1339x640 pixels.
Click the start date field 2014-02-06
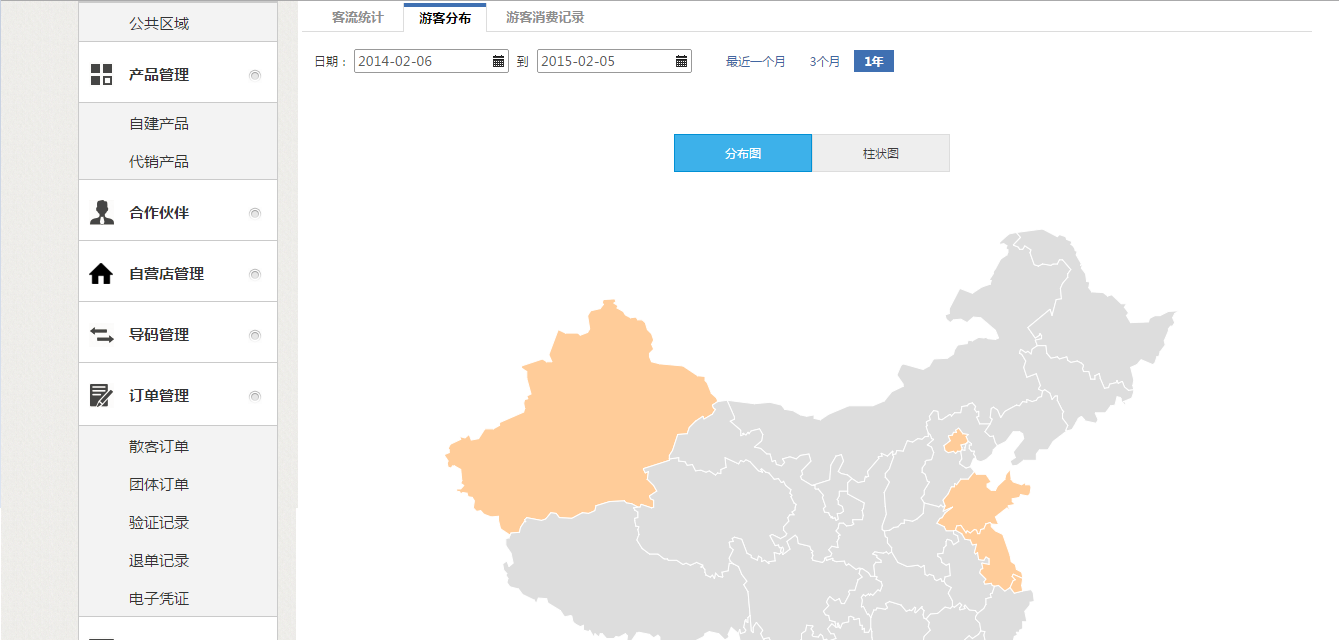[x=422, y=61]
